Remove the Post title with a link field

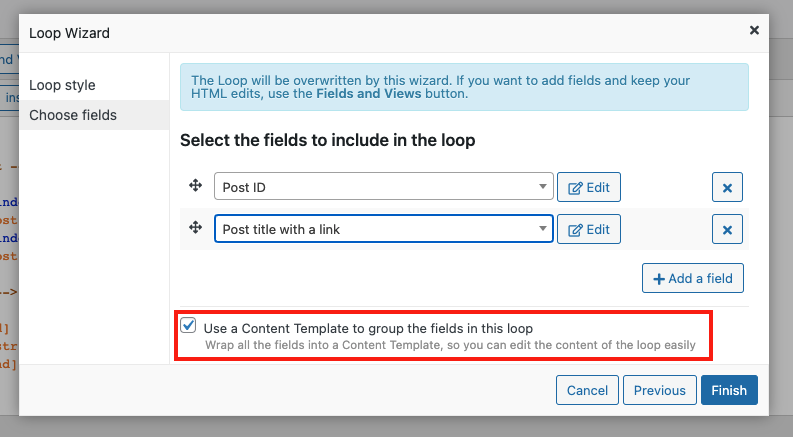coord(727,229)
